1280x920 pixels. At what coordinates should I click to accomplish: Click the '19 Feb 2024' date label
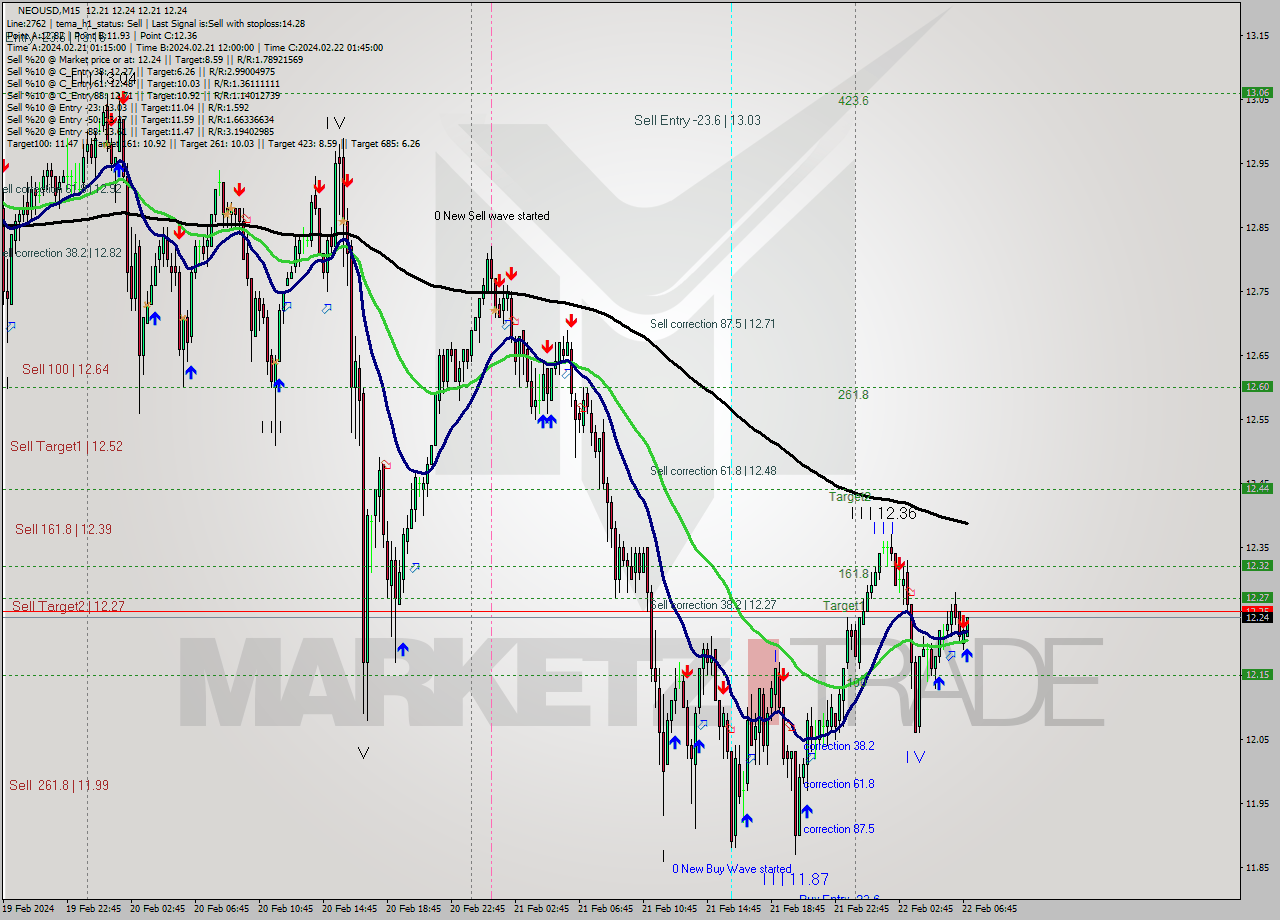pyautogui.click(x=29, y=909)
